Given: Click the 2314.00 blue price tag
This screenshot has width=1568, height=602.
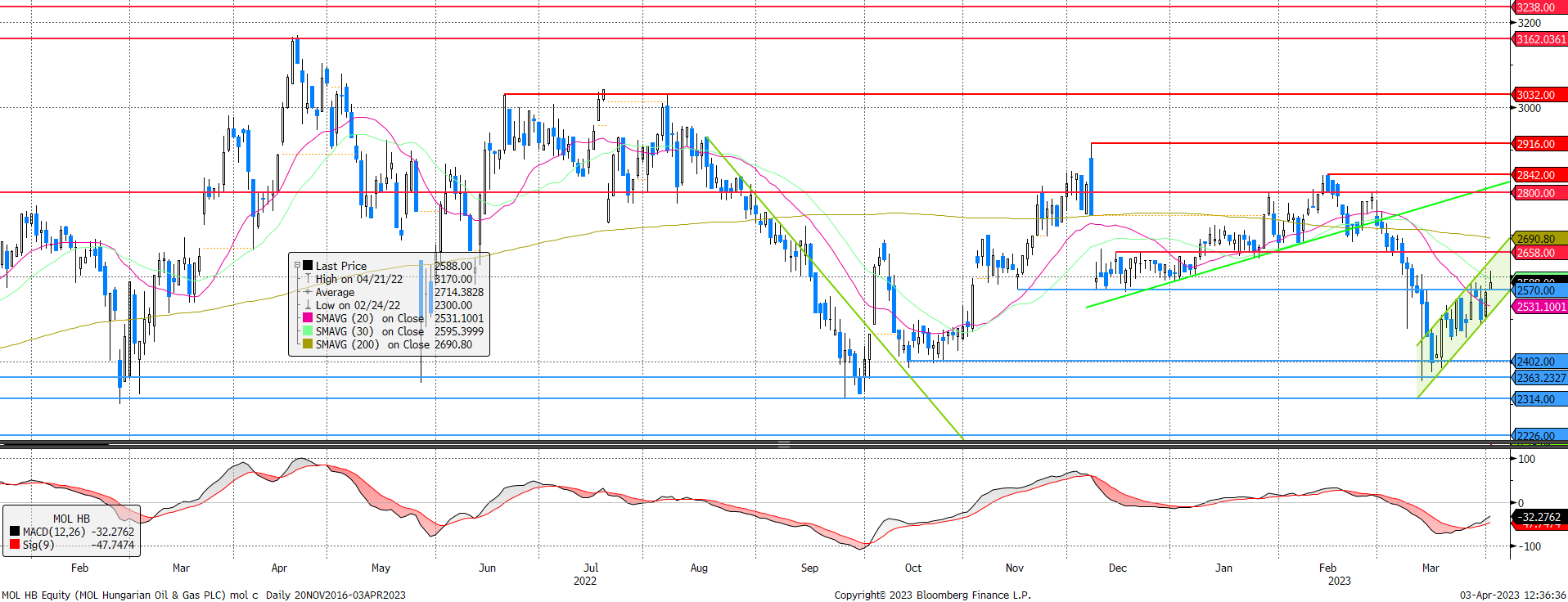Looking at the screenshot, I should coord(1539,399).
